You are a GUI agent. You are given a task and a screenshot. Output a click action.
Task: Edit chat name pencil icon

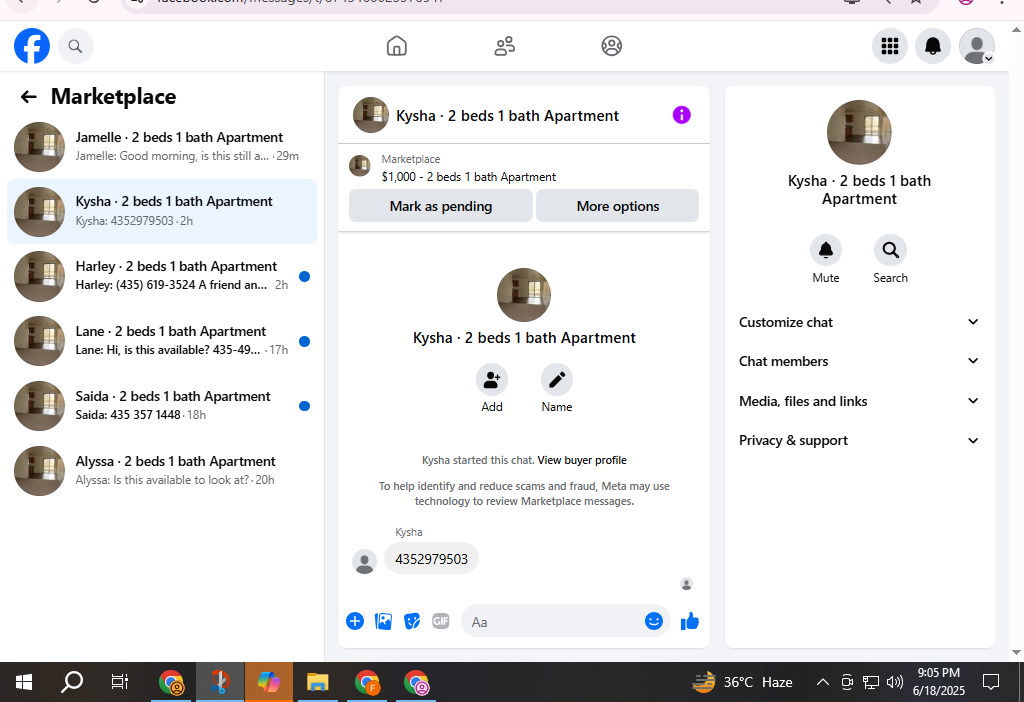click(x=556, y=379)
